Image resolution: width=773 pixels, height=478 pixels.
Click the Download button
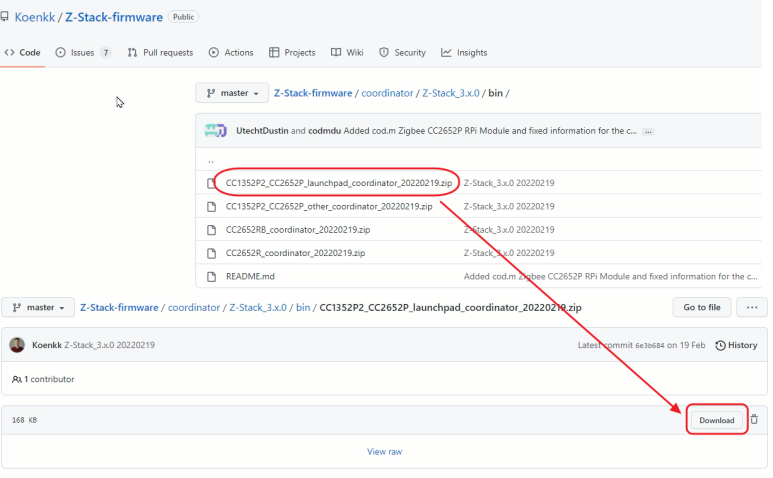pyautogui.click(x=717, y=420)
